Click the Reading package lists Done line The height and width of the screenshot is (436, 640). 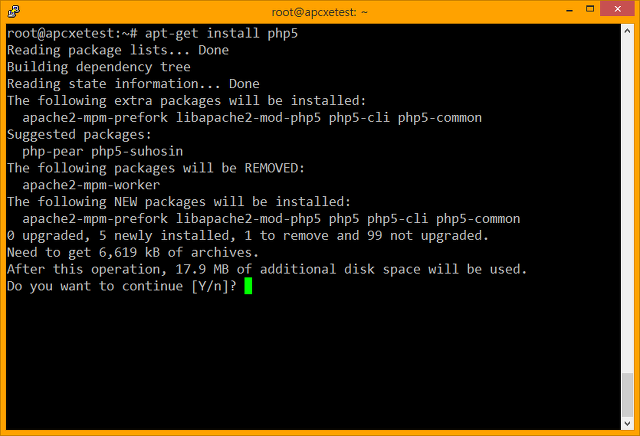tap(118, 50)
